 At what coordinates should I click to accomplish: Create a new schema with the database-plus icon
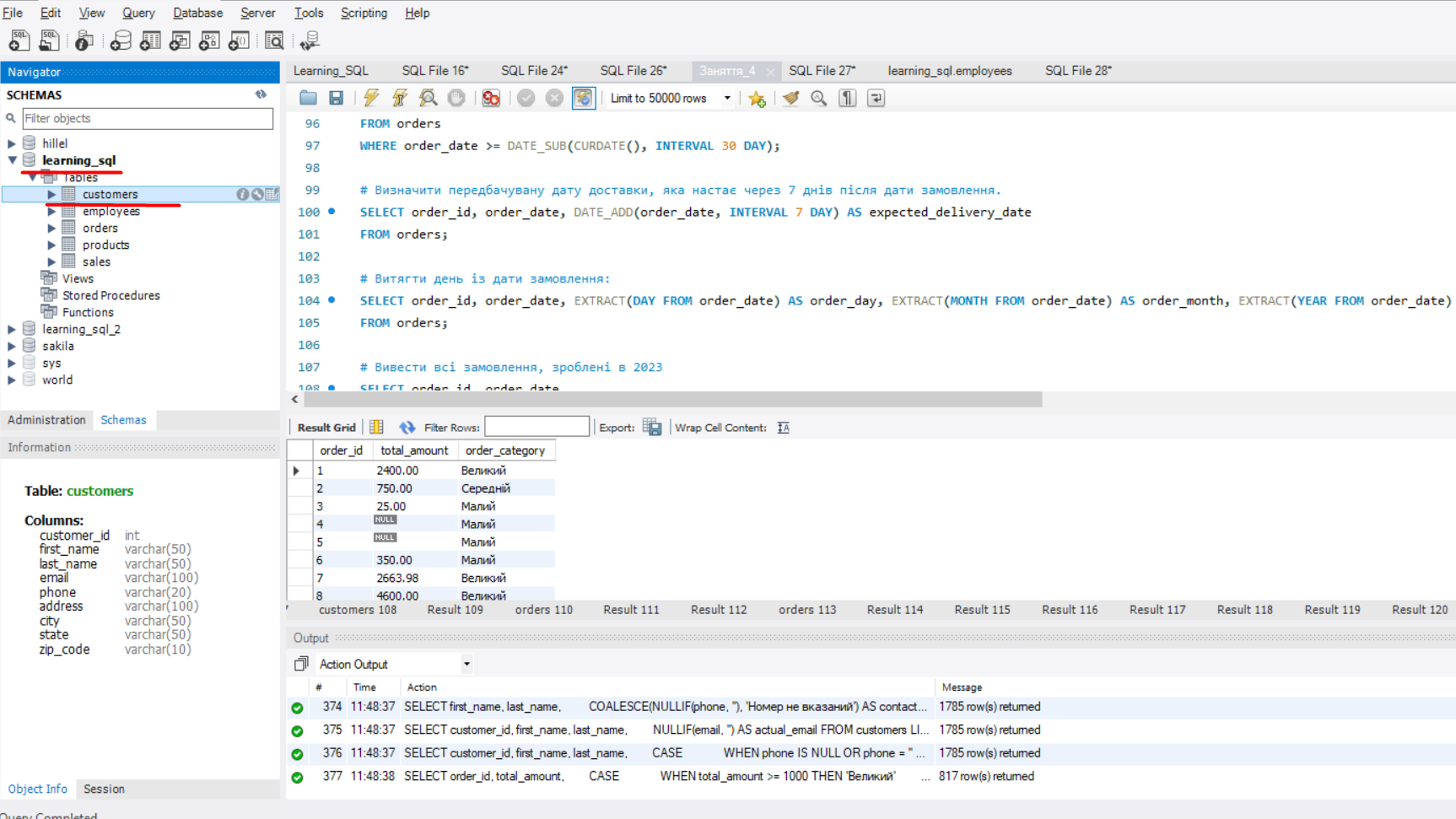click(x=121, y=40)
